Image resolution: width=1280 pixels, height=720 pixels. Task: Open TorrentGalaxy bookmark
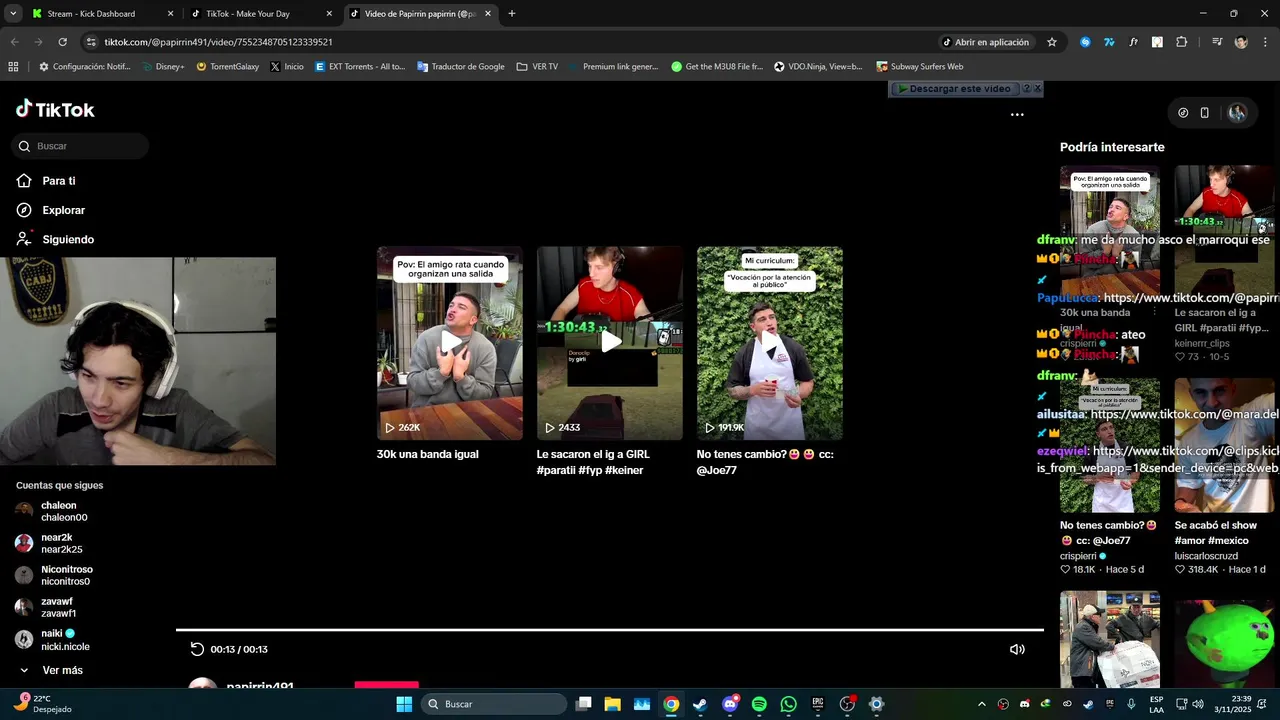227,67
